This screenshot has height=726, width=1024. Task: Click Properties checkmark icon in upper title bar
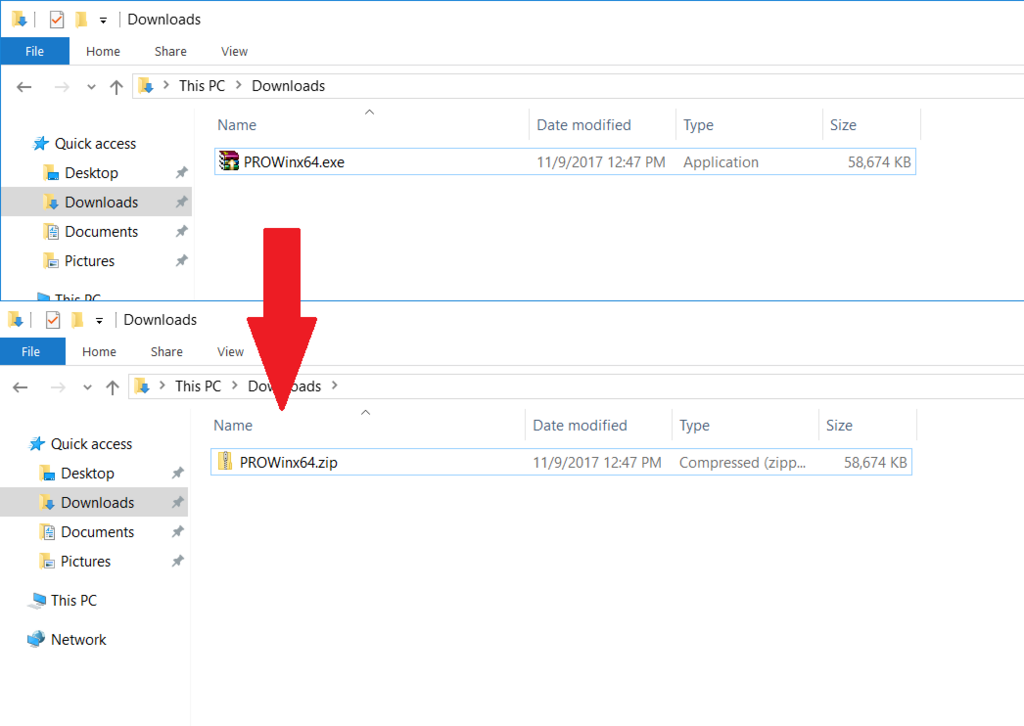point(57,20)
